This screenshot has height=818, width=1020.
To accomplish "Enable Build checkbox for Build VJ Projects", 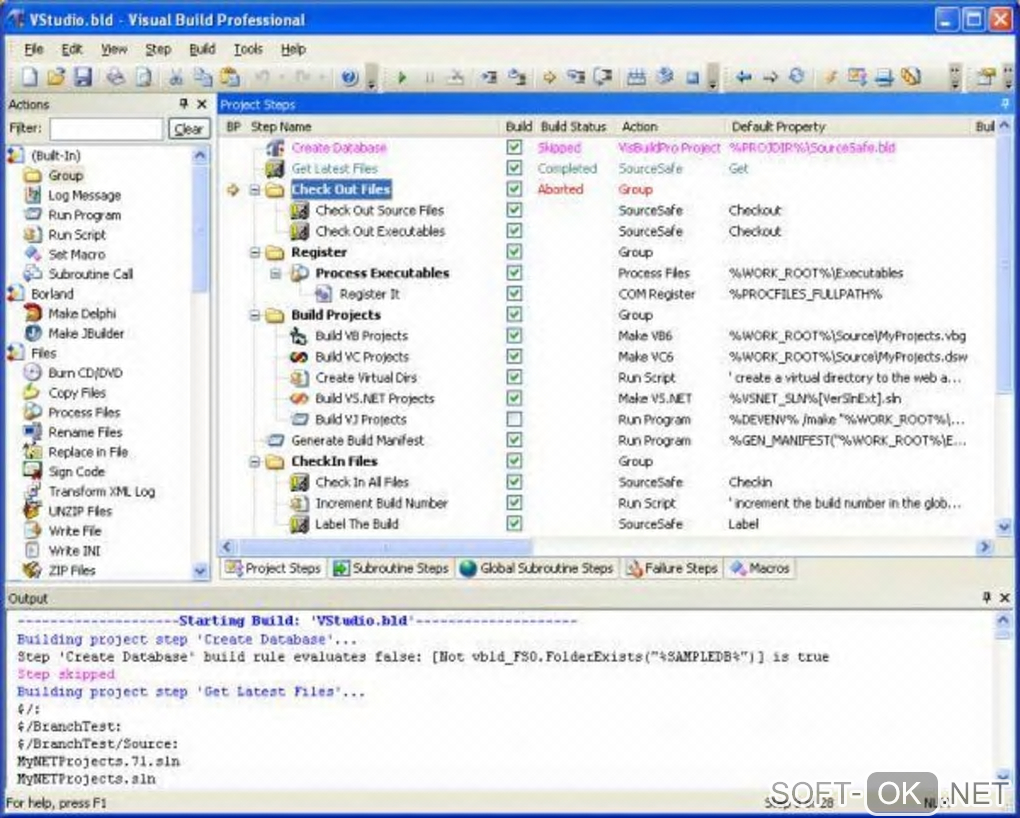I will pyautogui.click(x=514, y=418).
